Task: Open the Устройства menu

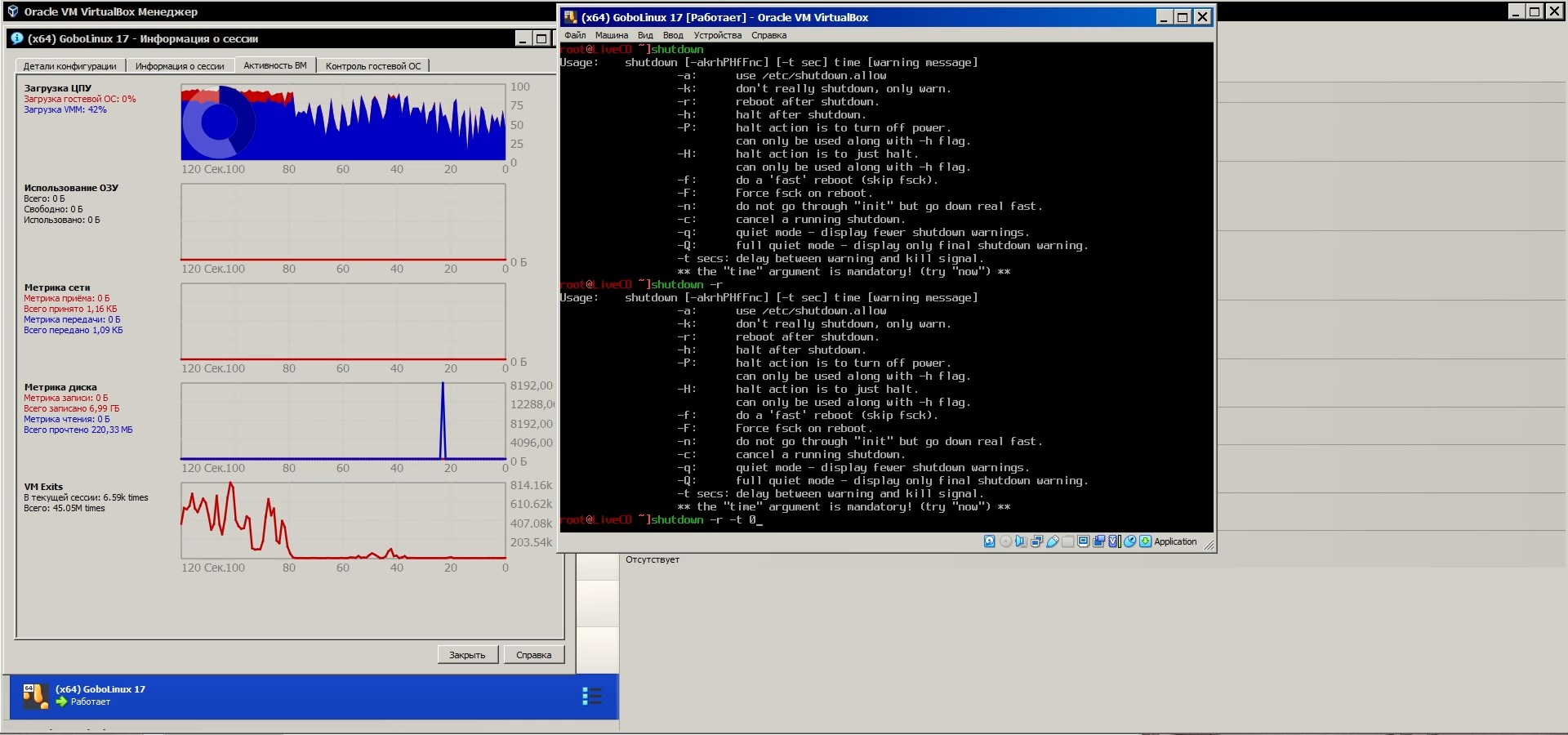Action: [x=718, y=35]
